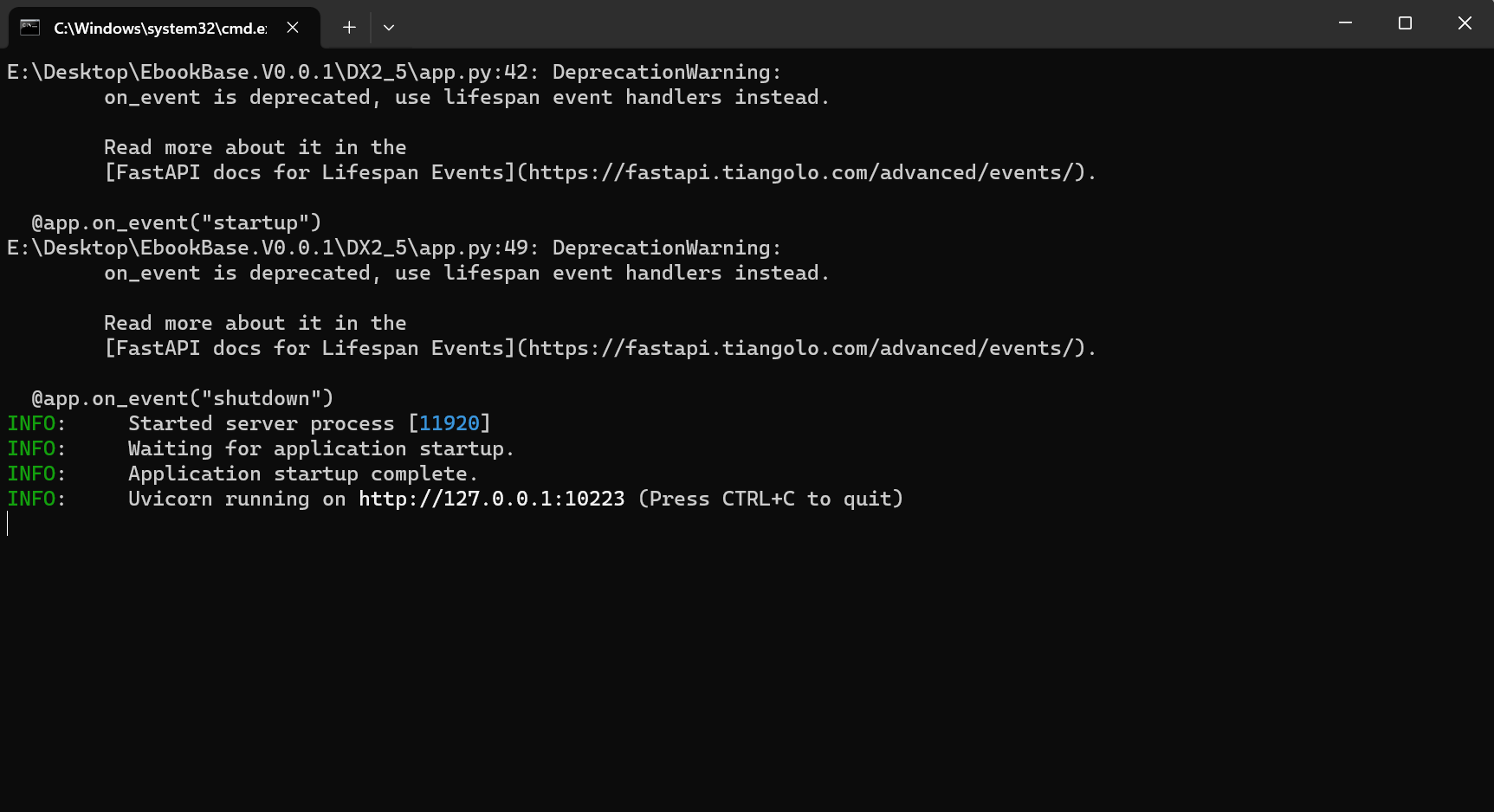
Task: Close the cmd.exe terminal tab
Action: [x=293, y=27]
